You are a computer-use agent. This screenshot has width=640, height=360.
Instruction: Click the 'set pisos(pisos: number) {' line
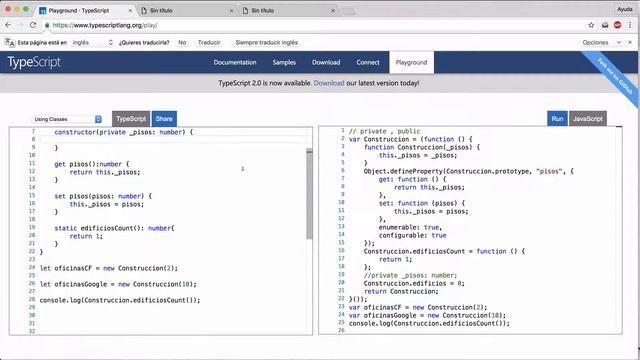103,196
